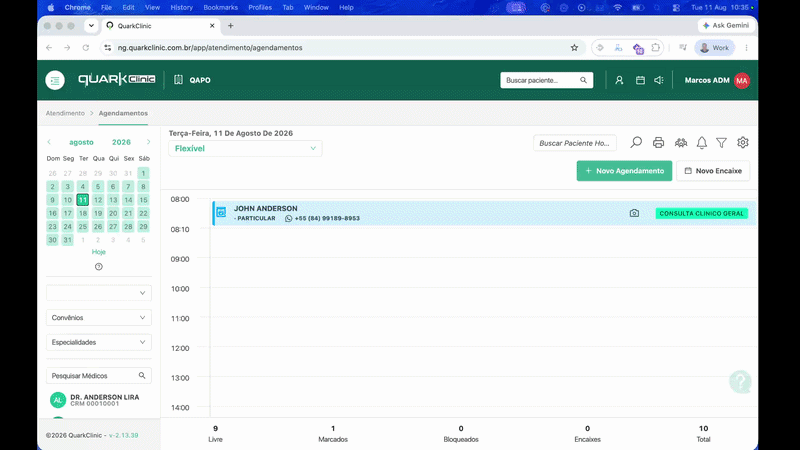Click the WhatsApp icon next to phone number
Viewport: 800px width, 450px height.
(x=288, y=218)
